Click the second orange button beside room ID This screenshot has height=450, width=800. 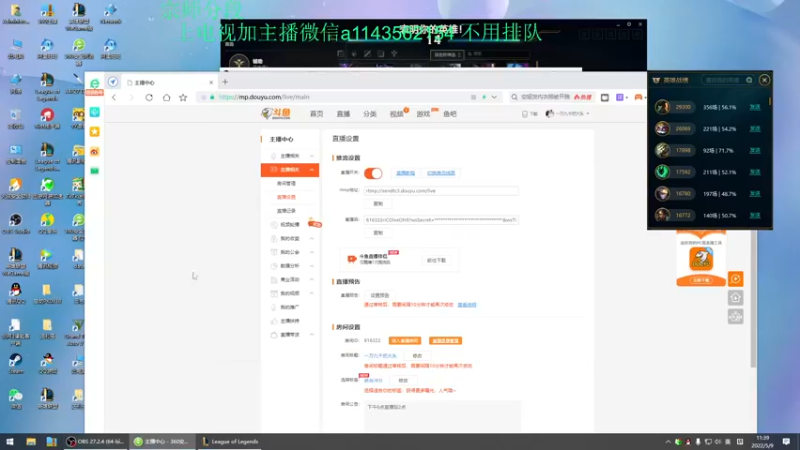(x=445, y=340)
